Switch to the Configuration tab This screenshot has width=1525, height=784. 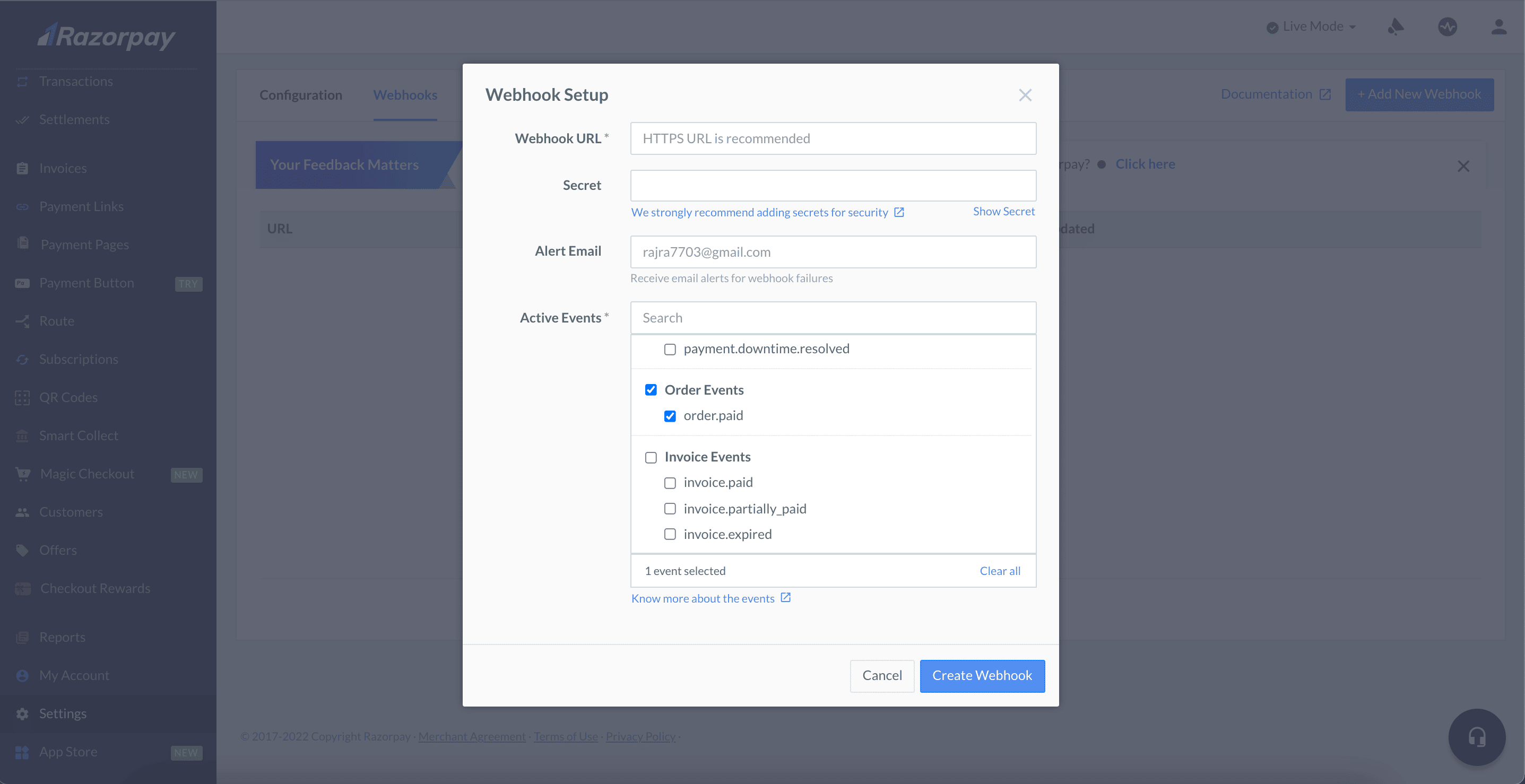point(301,95)
